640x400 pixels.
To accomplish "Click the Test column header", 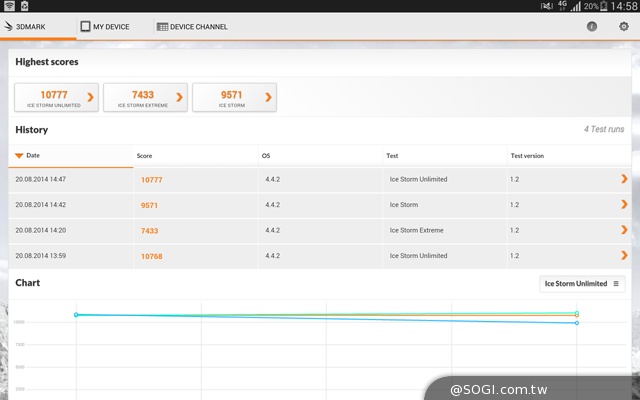I will tap(395, 156).
